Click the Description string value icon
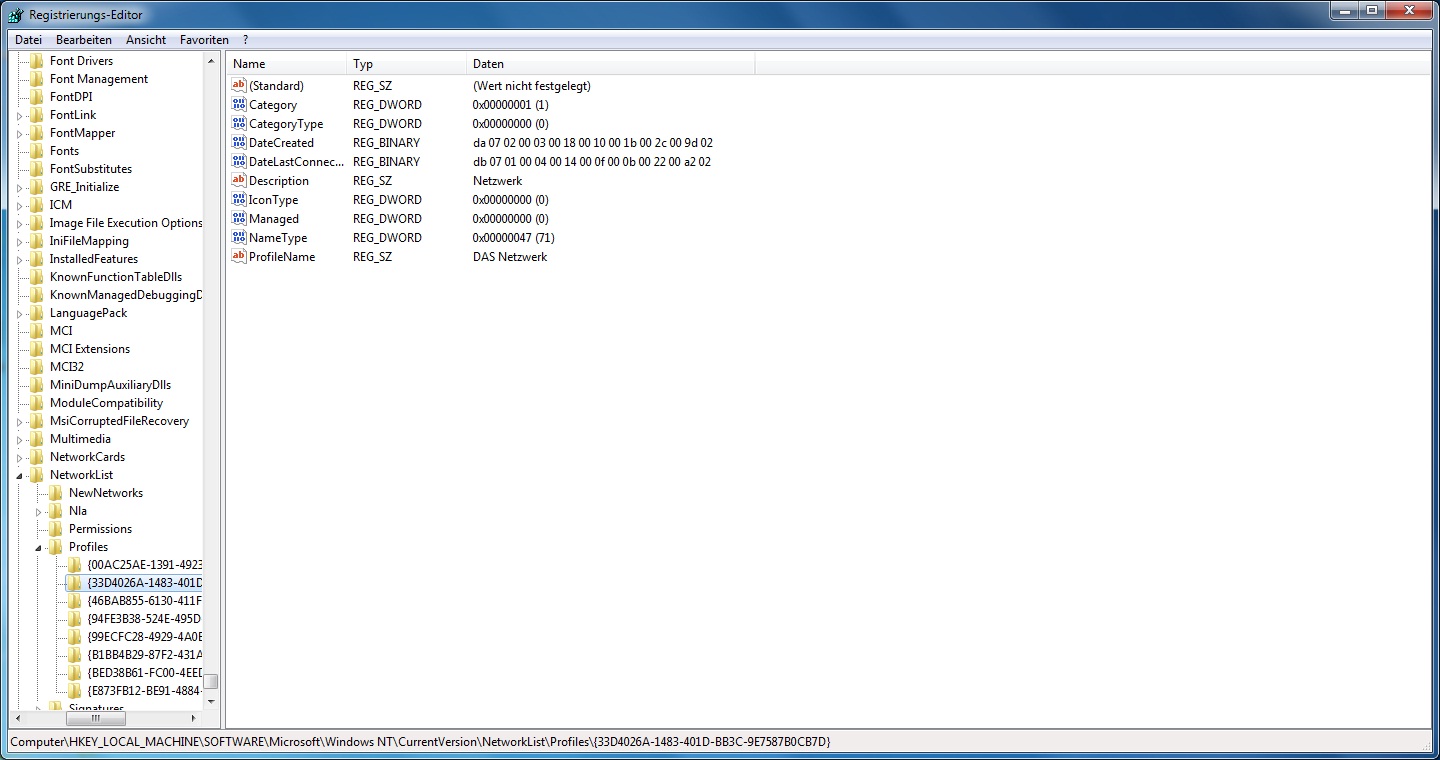The height and width of the screenshot is (760, 1440). (x=239, y=181)
